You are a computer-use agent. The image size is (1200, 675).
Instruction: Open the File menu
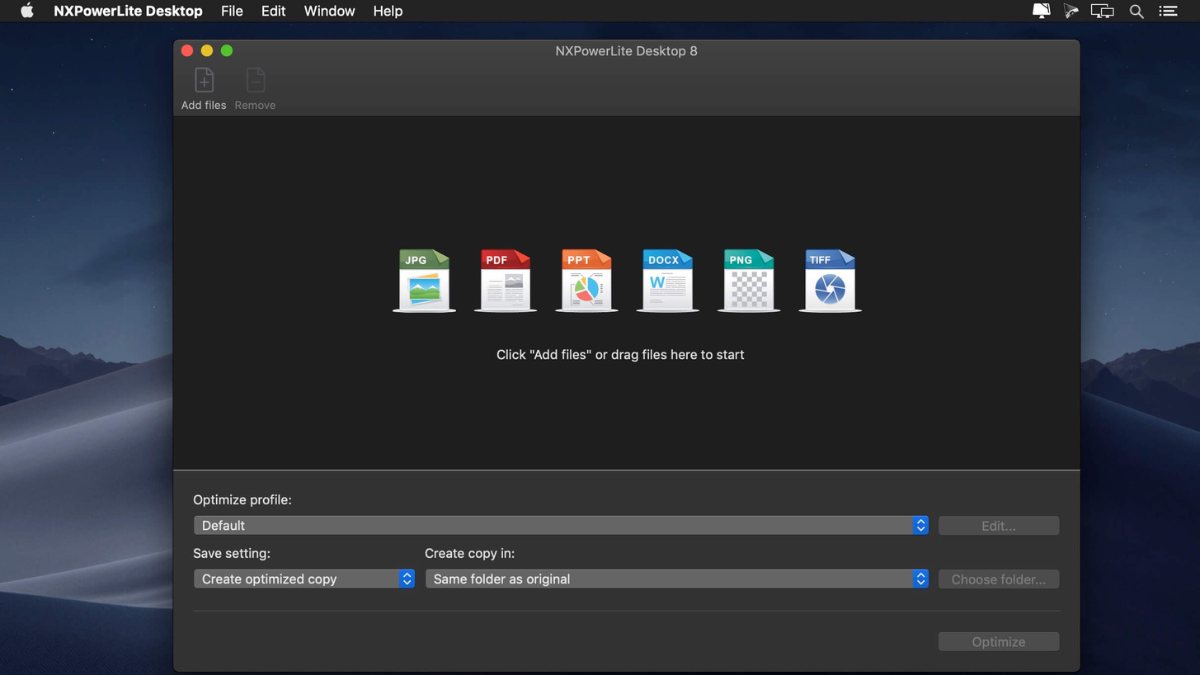[x=232, y=11]
